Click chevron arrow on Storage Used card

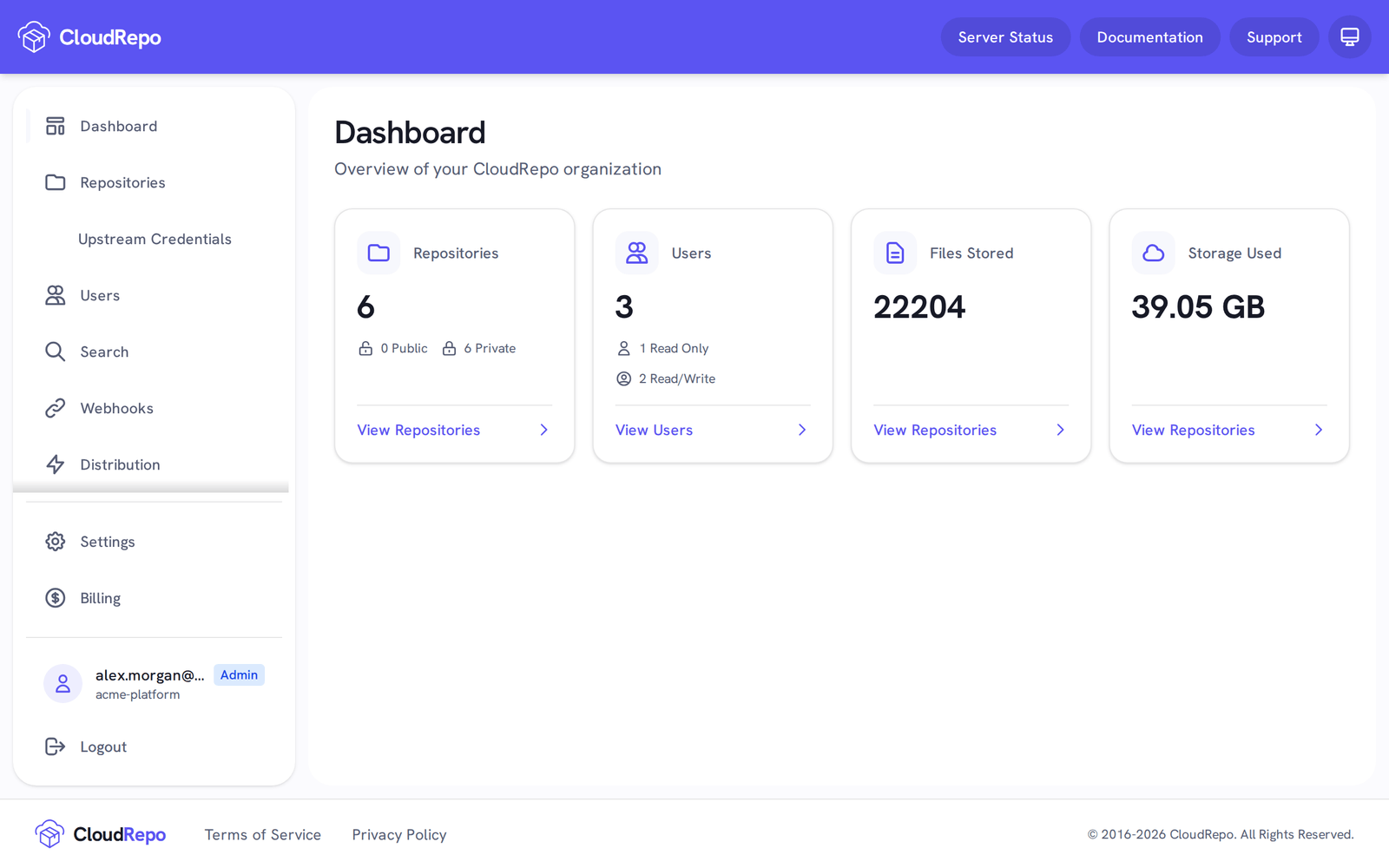pos(1319,431)
